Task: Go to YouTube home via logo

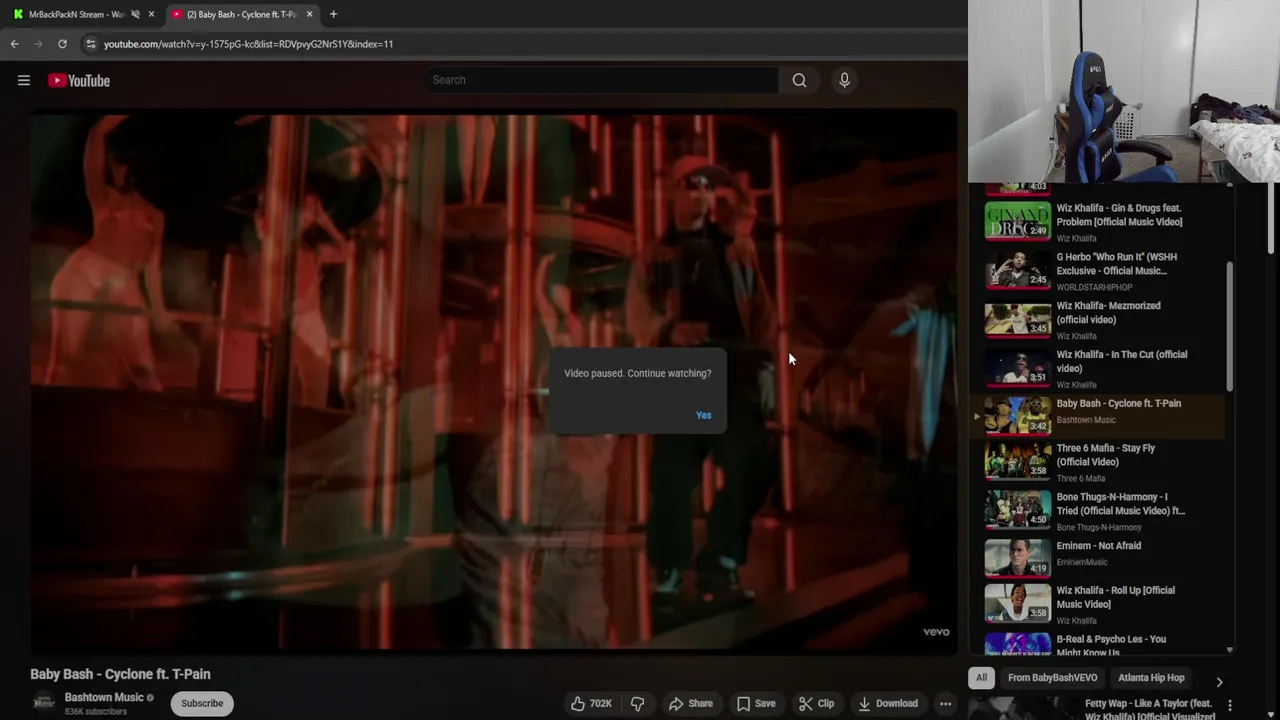Action: click(79, 81)
